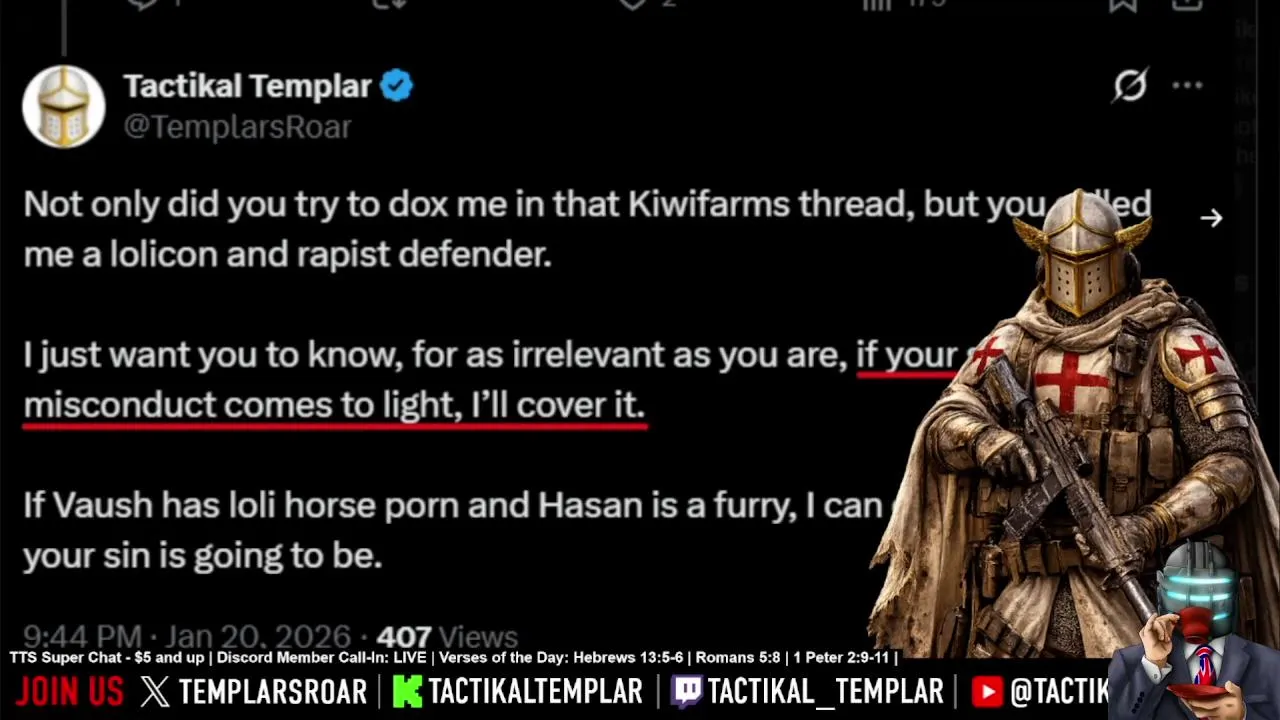The width and height of the screenshot is (1280, 720).
Task: Click the Tactikal Templar helmet avatar
Action: 64,107
